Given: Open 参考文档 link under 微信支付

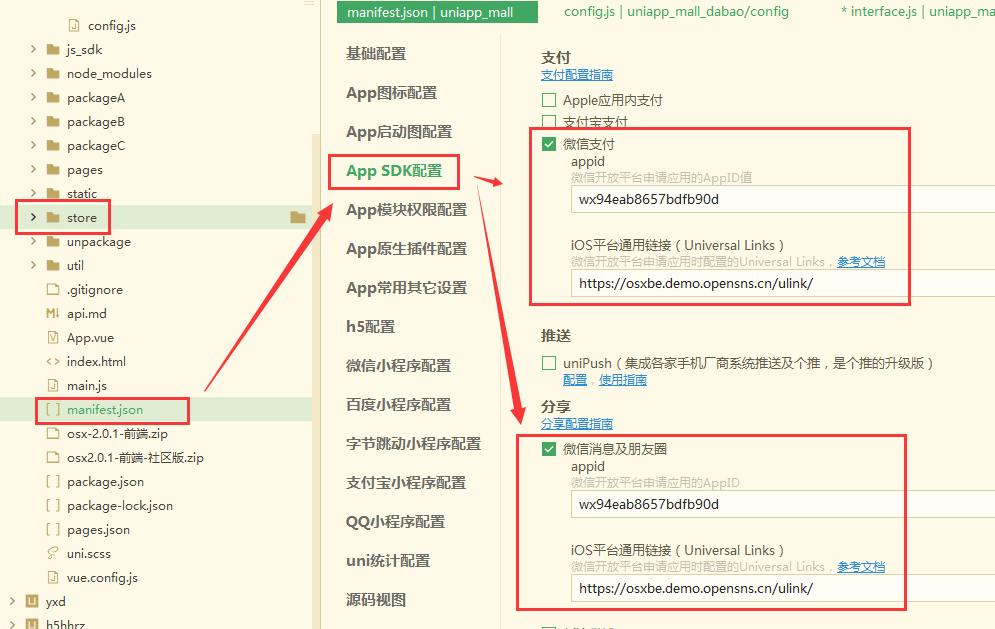Looking at the screenshot, I should tap(861, 262).
